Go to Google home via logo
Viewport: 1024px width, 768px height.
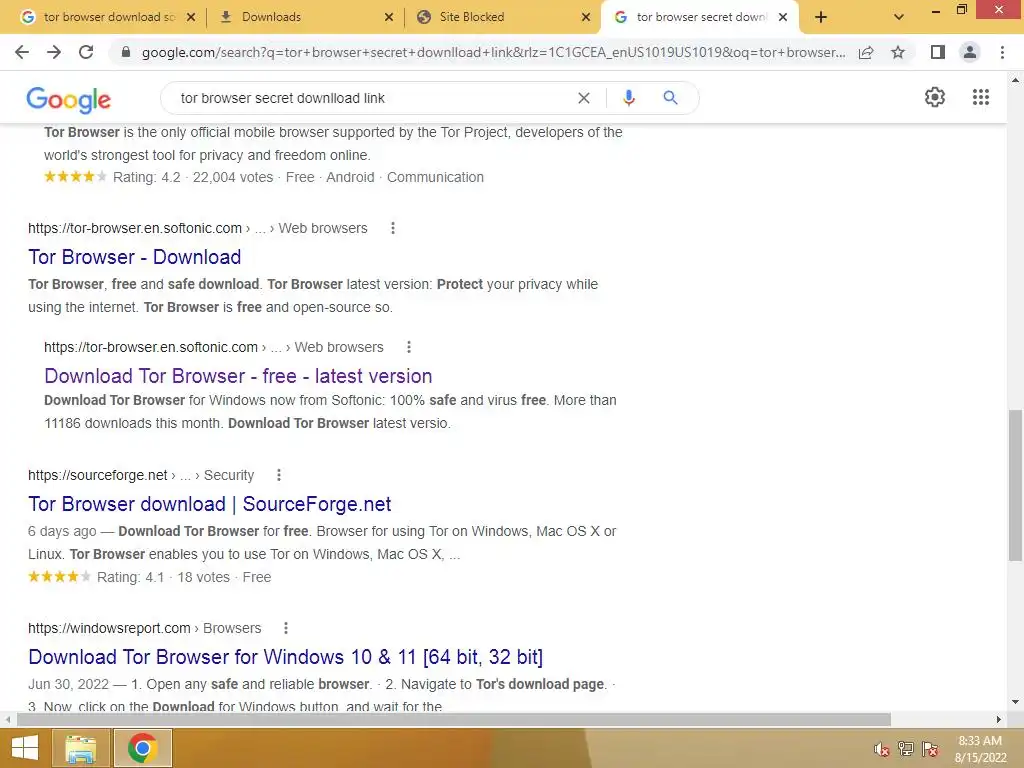pos(69,99)
